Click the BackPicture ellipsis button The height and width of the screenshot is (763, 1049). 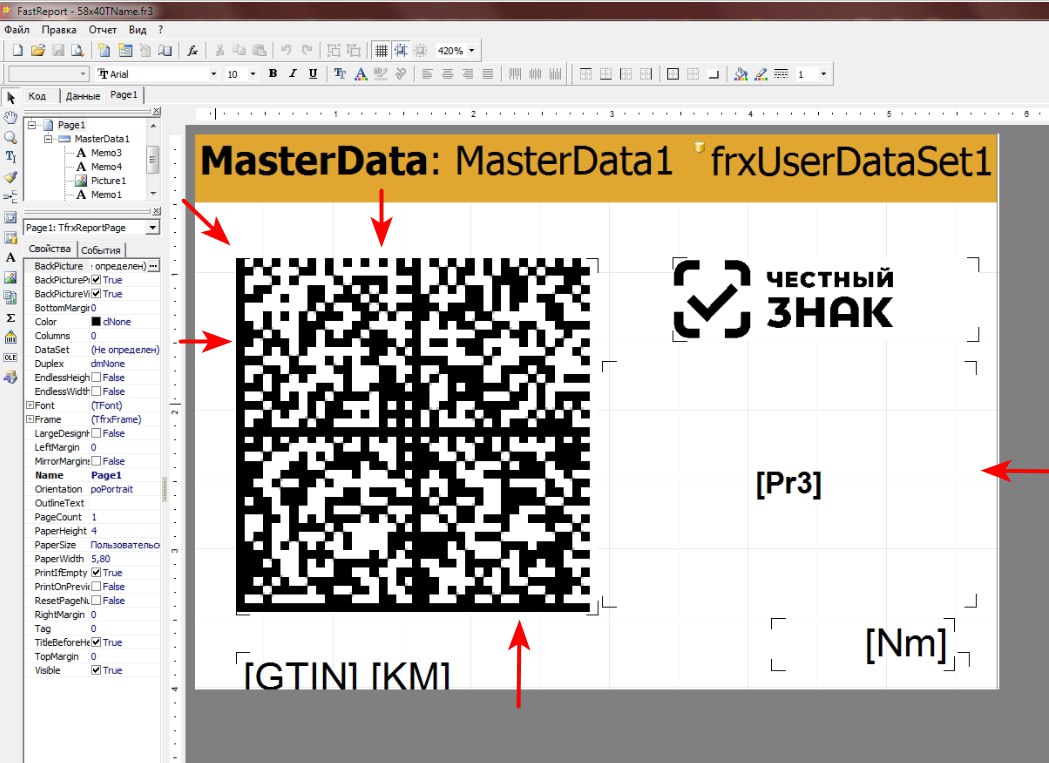pos(153,267)
